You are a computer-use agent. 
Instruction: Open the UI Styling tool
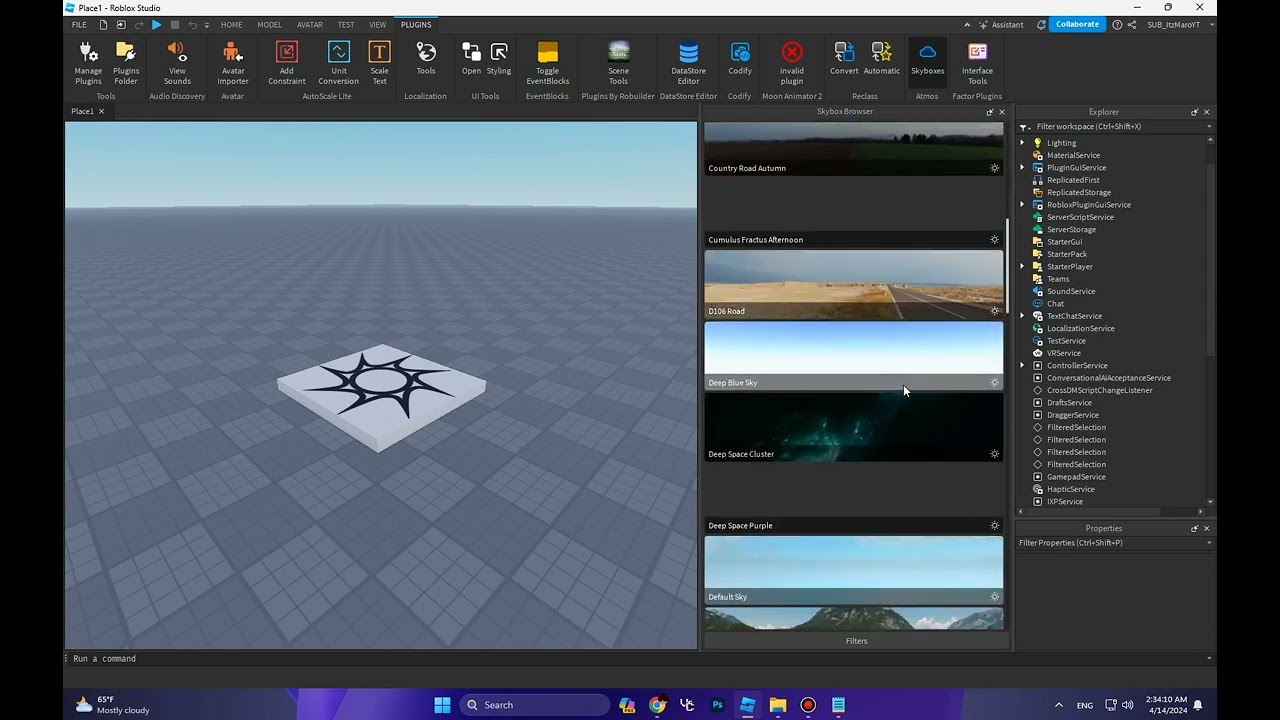[x=499, y=58]
